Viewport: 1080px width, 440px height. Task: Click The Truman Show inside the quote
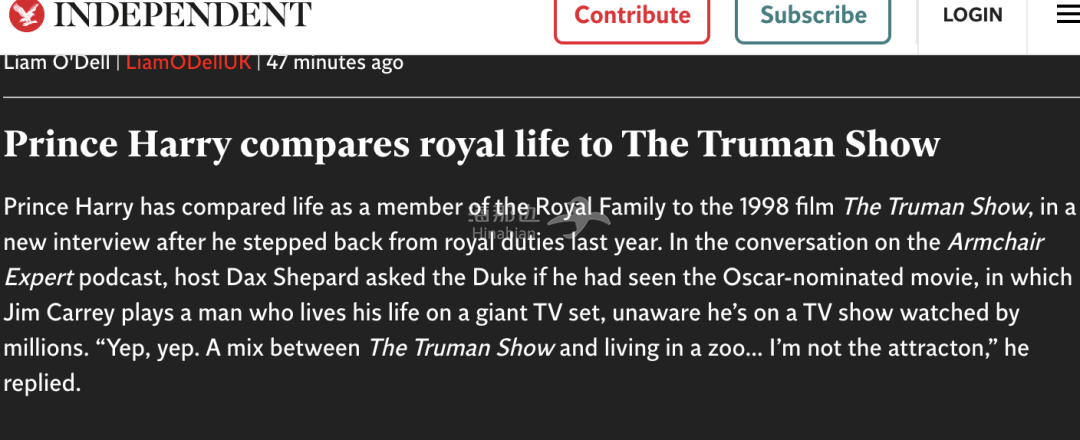pyautogui.click(x=461, y=348)
